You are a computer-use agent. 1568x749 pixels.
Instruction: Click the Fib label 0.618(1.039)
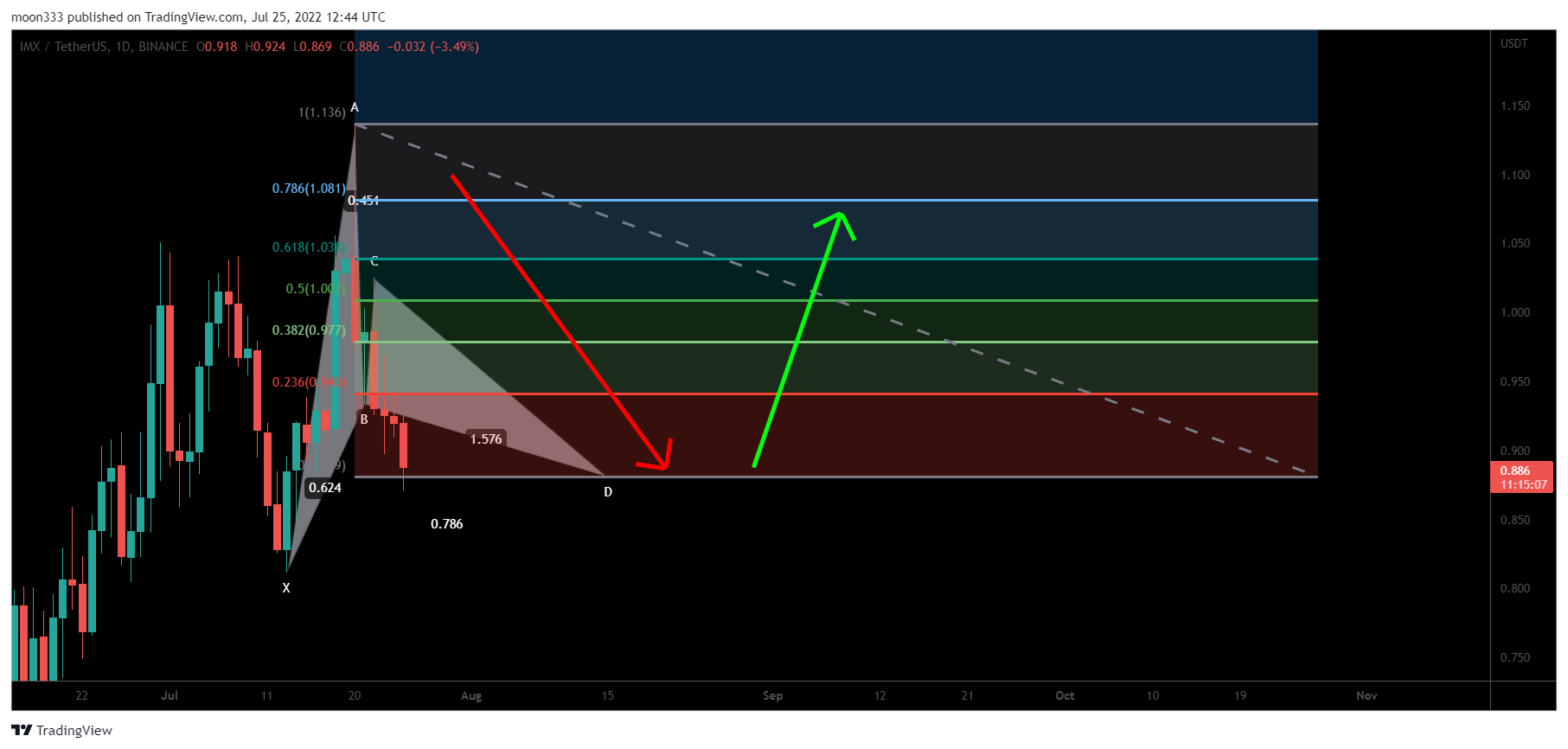(309, 247)
